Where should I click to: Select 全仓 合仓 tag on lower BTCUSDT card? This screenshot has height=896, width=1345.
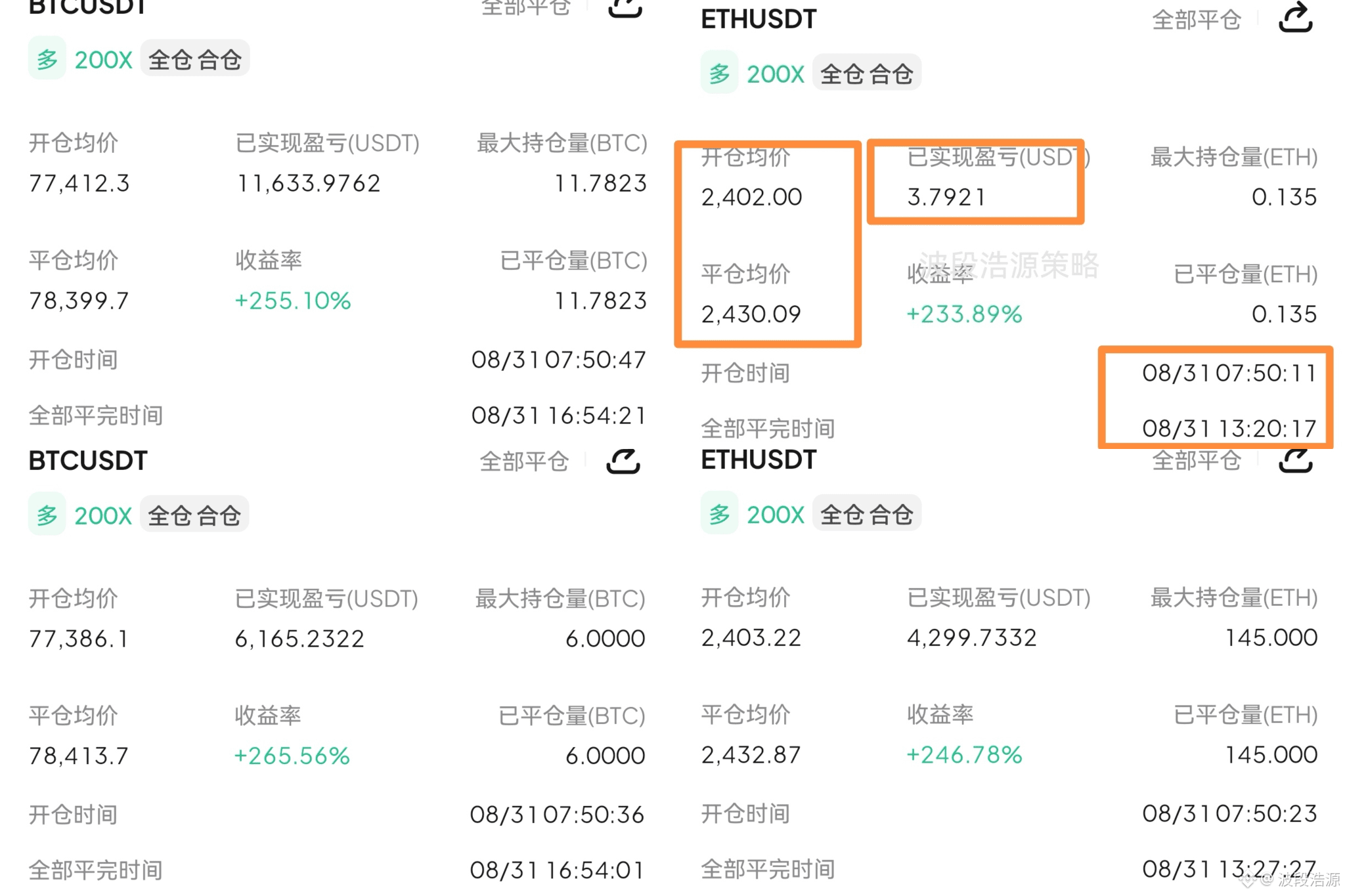(194, 515)
